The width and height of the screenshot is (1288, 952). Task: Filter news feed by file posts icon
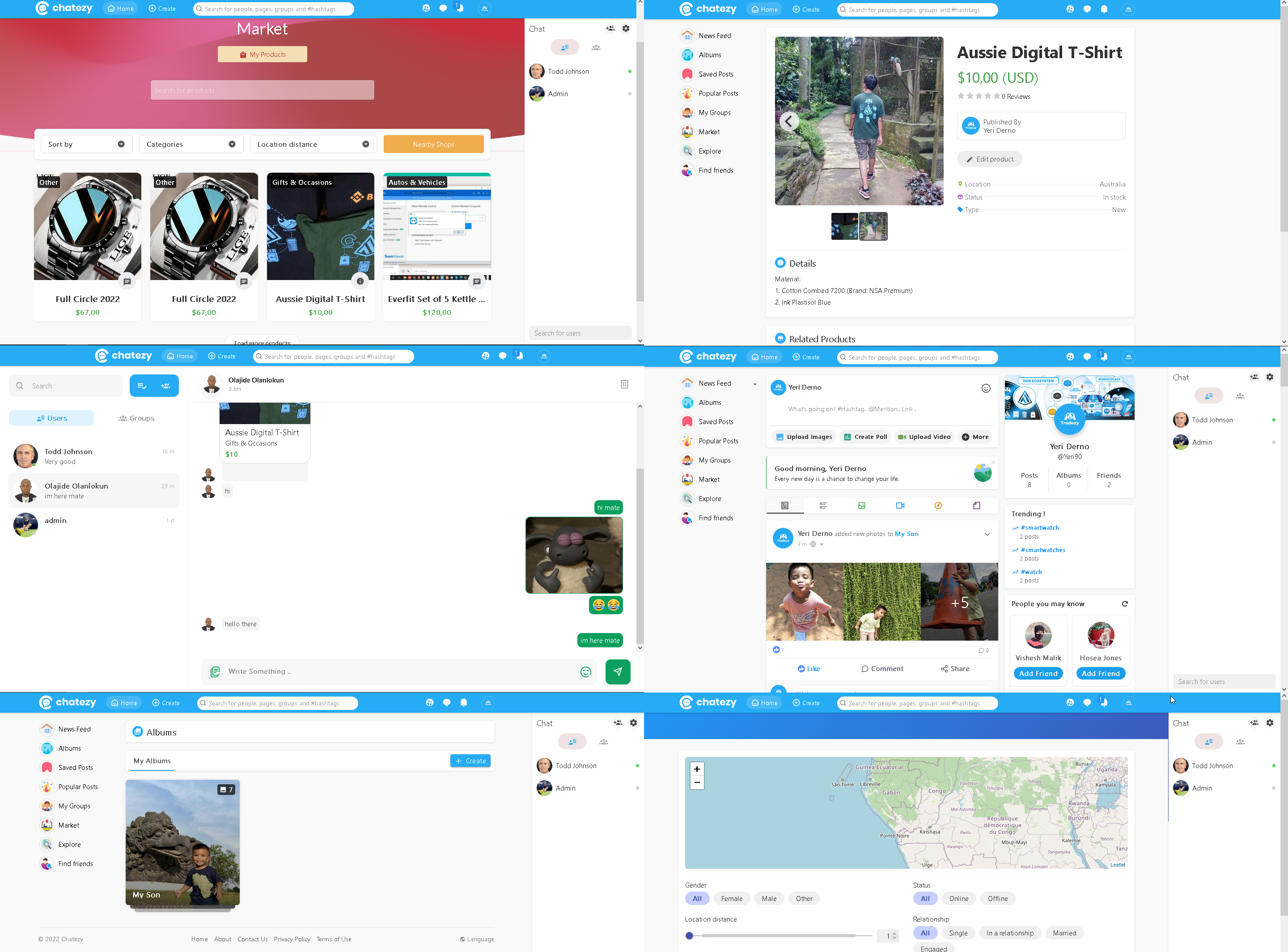(x=977, y=506)
